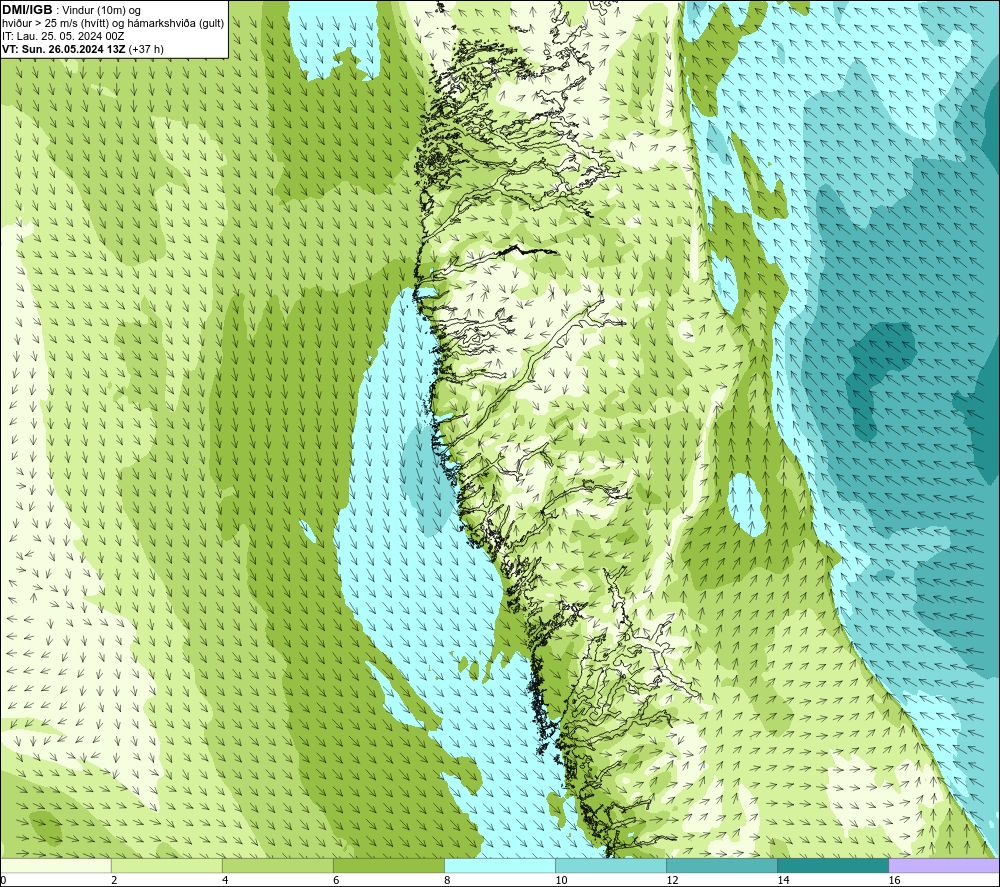
Task: Click the 4–6 m/s green legend swatch
Action: (x=278, y=866)
